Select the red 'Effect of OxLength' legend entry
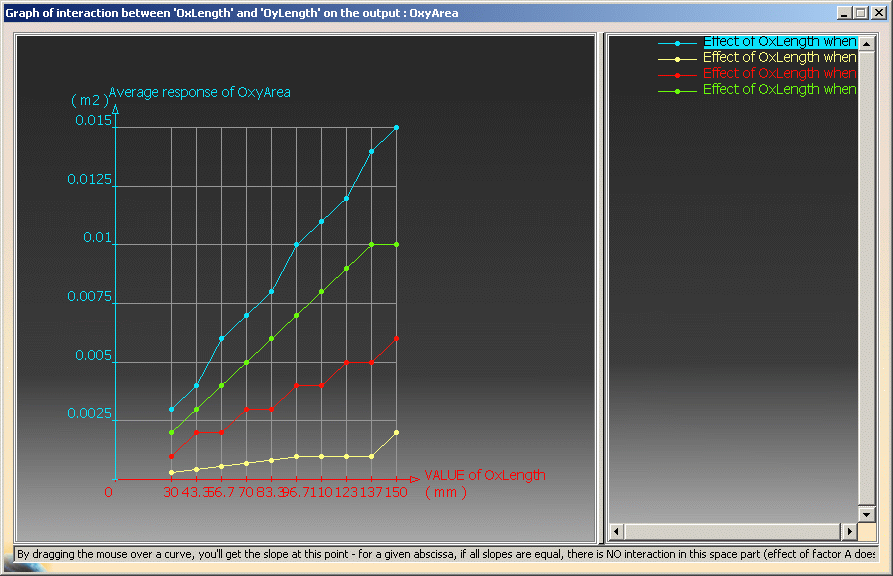Image resolution: width=893 pixels, height=576 pixels. coord(779,74)
